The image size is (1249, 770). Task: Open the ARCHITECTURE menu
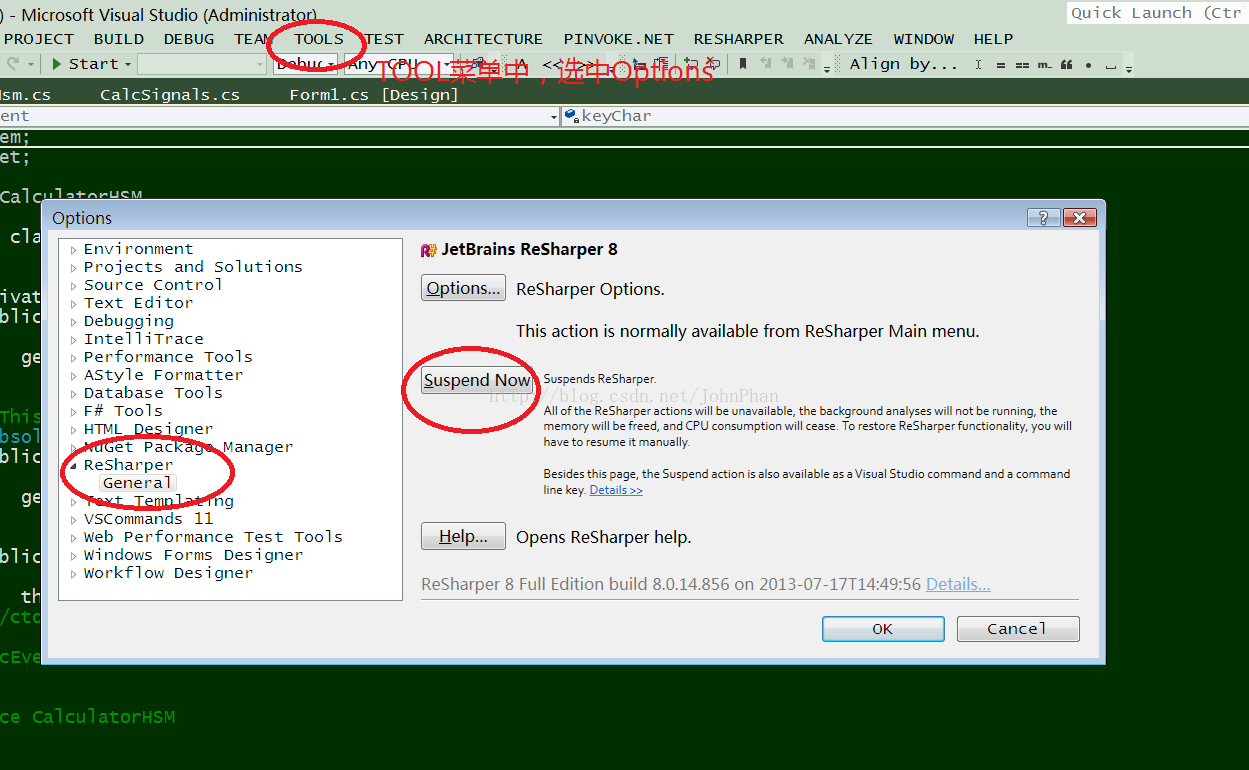[x=483, y=39]
